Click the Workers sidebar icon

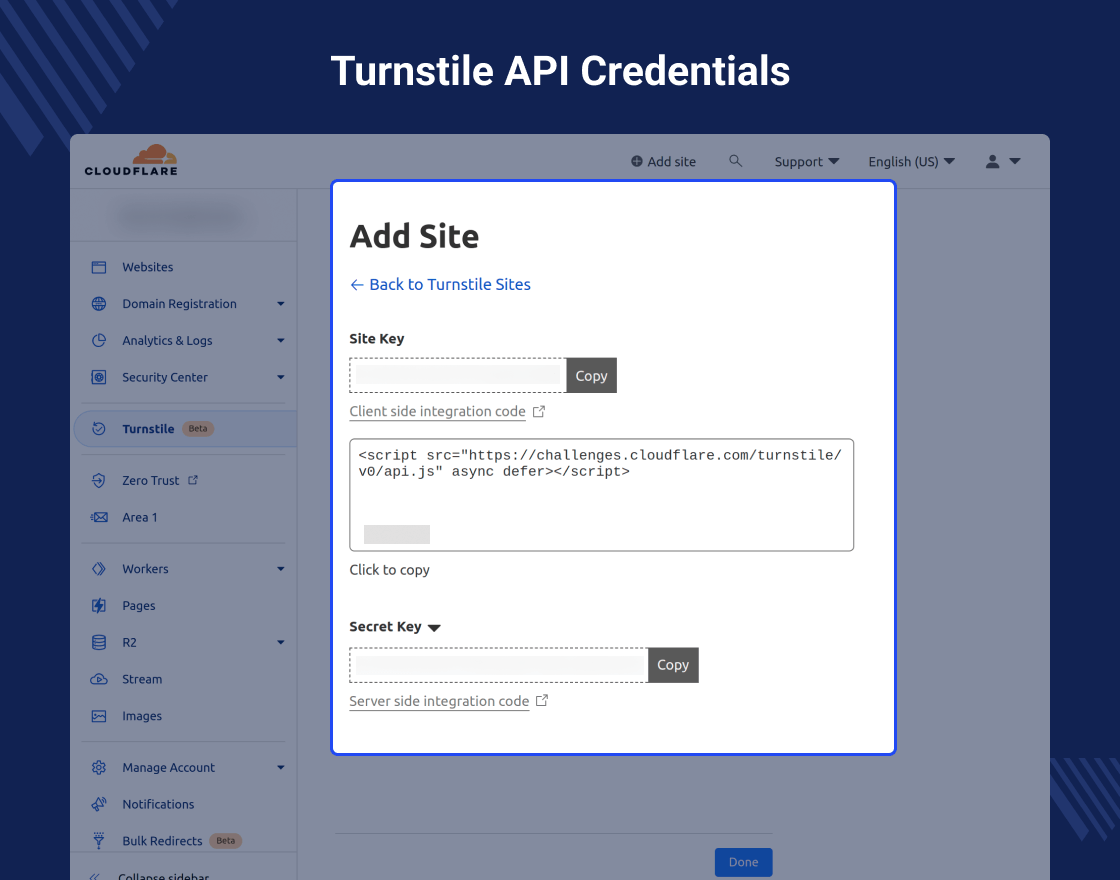(x=99, y=569)
